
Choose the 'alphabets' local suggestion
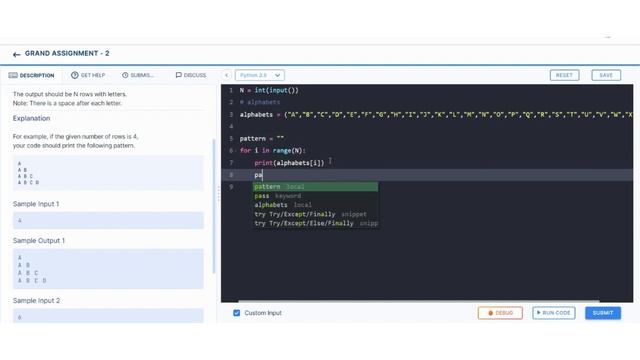315,205
